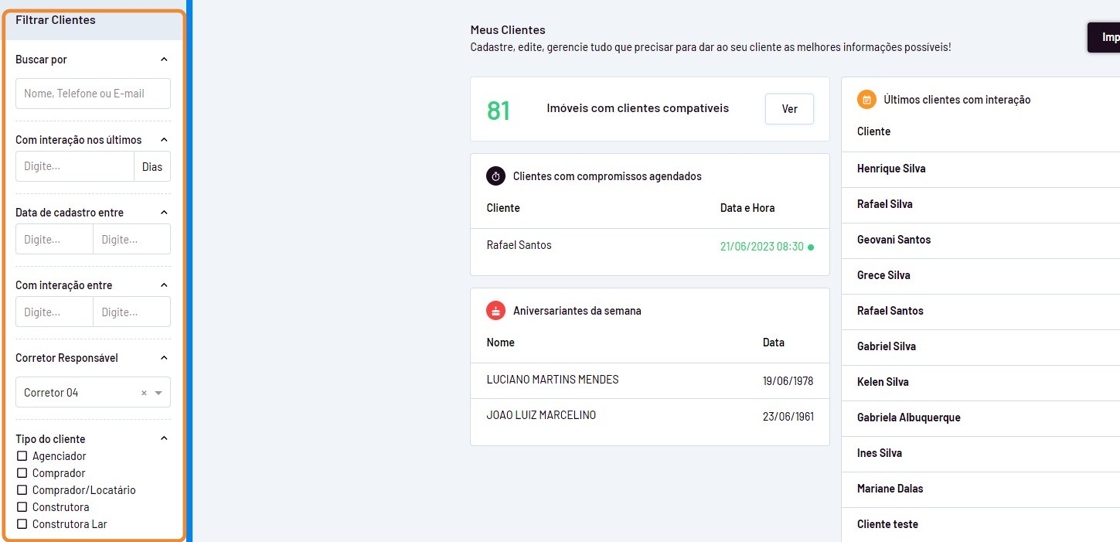Collapse the Com interação nos últimos section

[164, 140]
